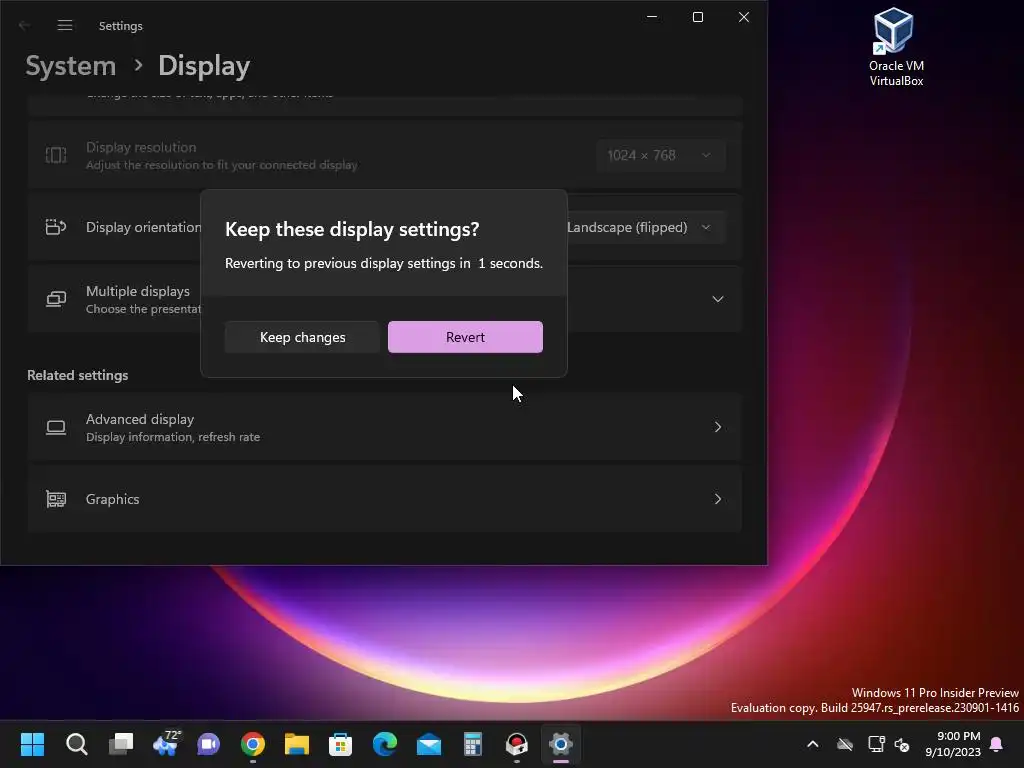Launch Google Chrome from the taskbar

click(253, 744)
